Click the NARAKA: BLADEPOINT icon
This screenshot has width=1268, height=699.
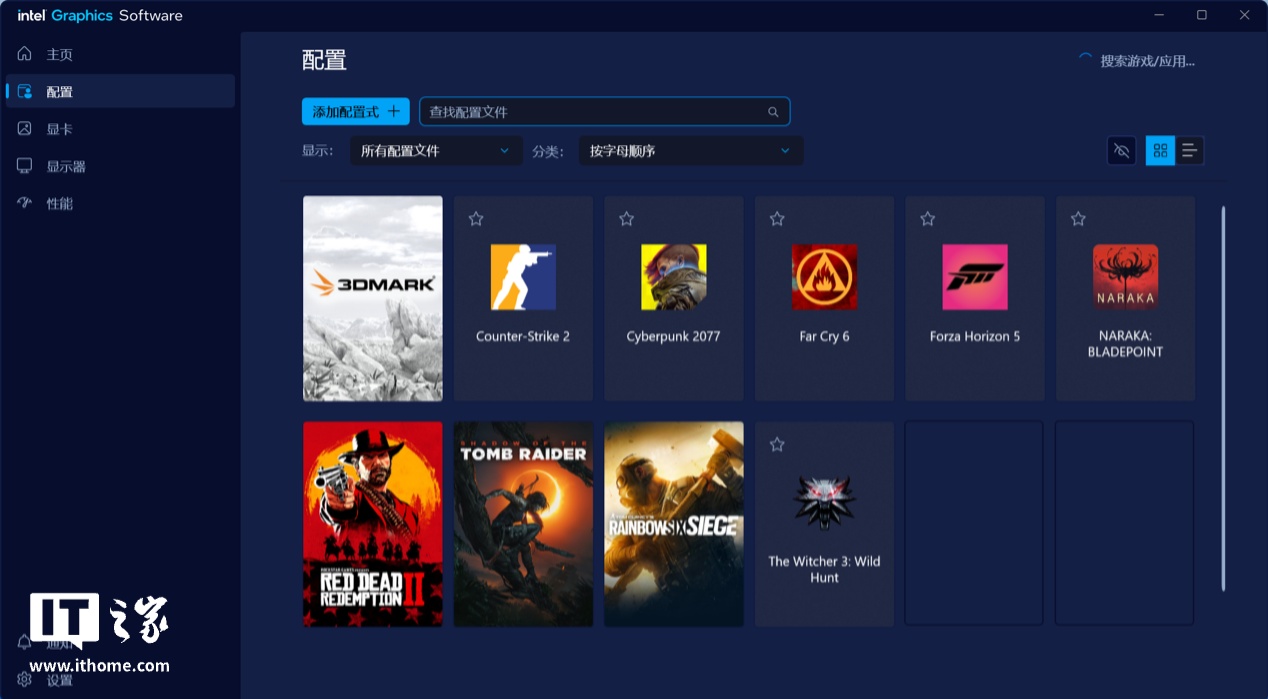click(1125, 277)
